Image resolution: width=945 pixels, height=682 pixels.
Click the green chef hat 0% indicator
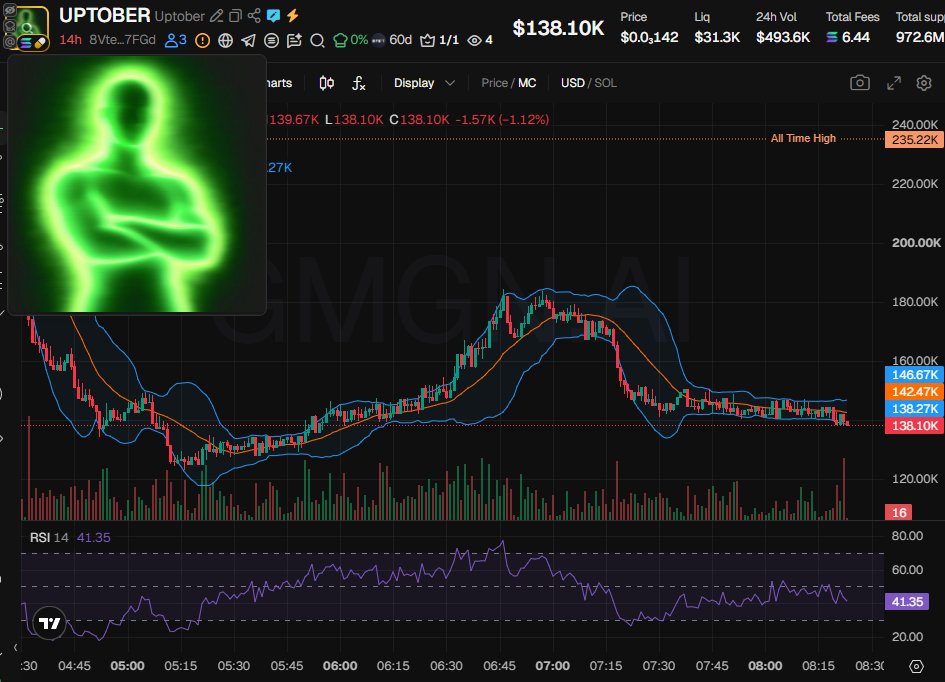[350, 40]
